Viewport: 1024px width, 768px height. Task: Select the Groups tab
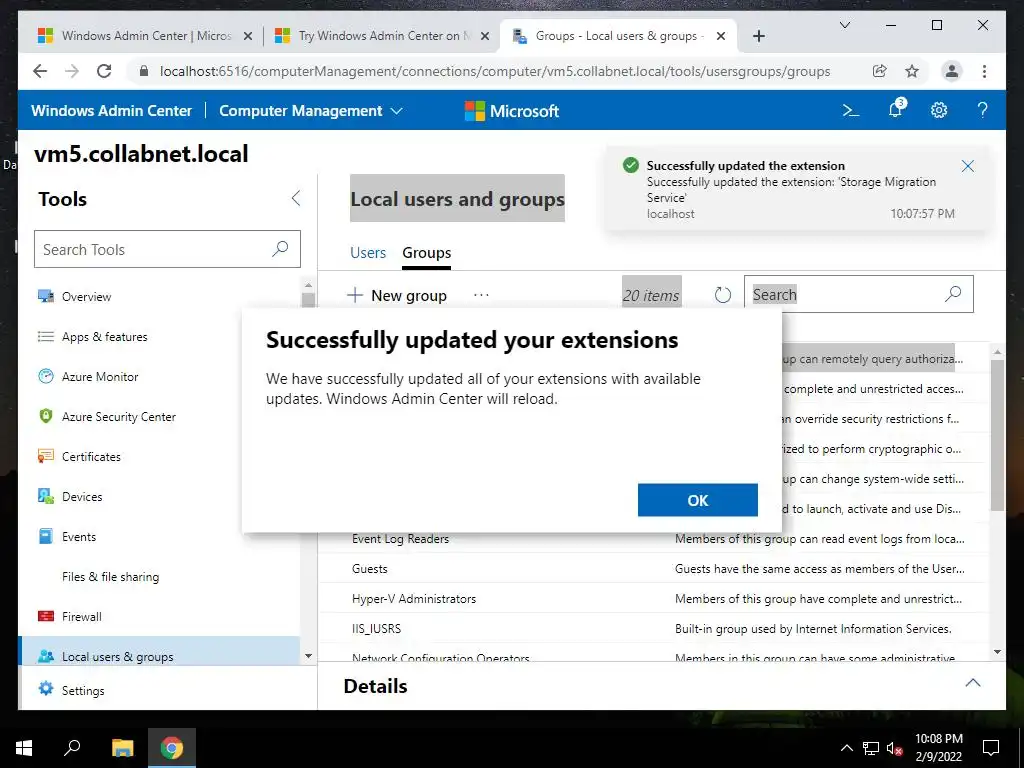[x=426, y=253]
